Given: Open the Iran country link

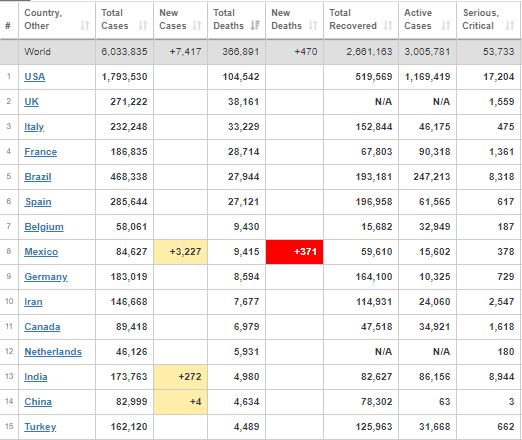Looking at the screenshot, I should 33,302.
